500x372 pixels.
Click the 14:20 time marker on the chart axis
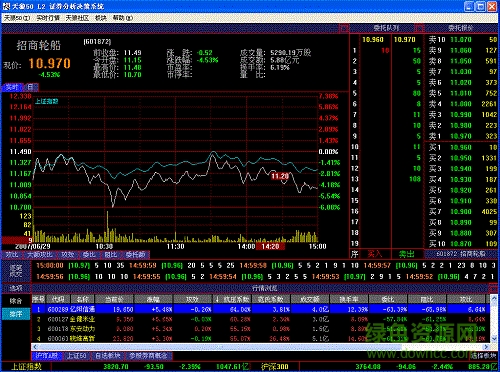tap(270, 246)
